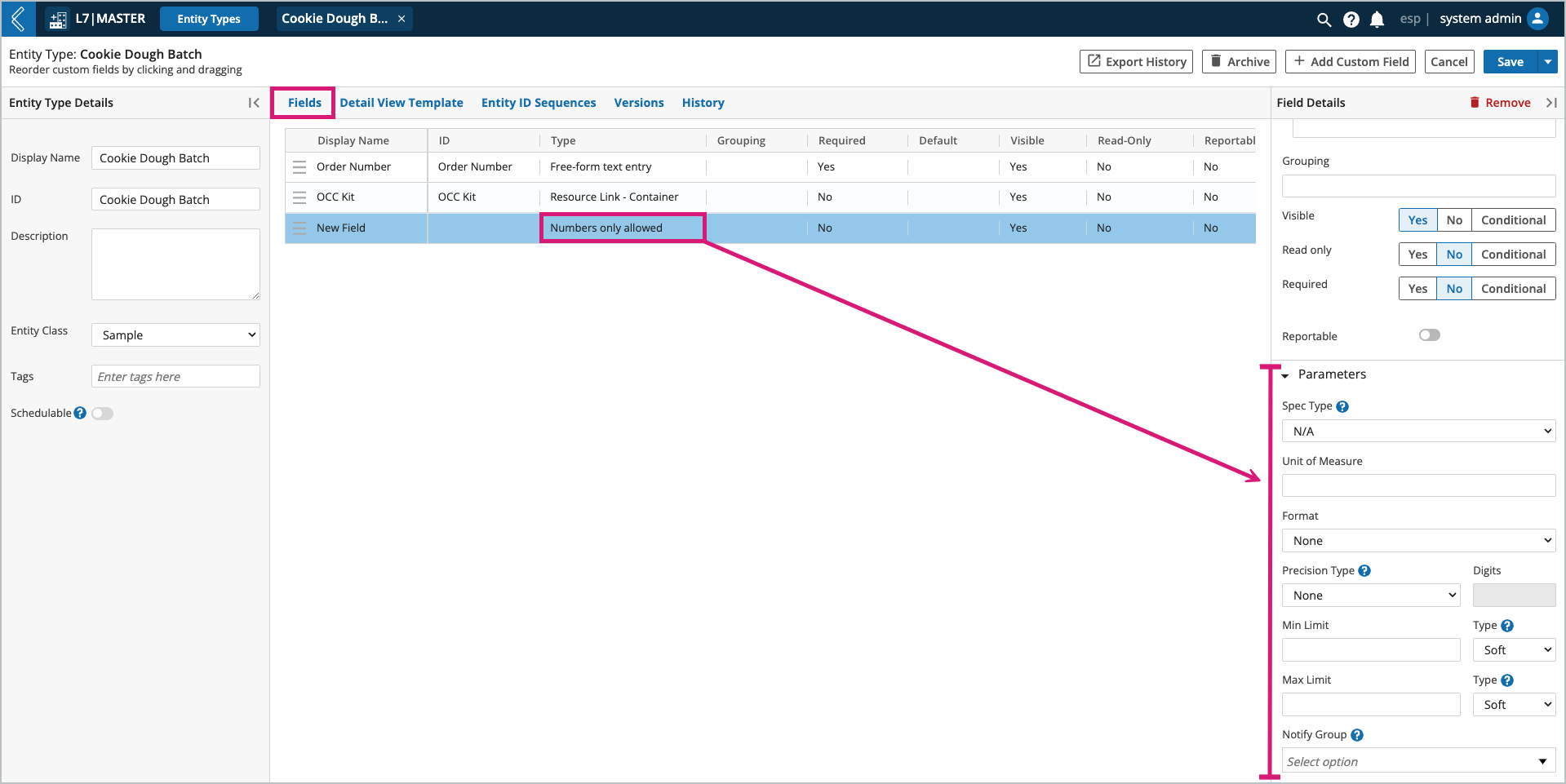This screenshot has width=1566, height=784.
Task: Switch to the Fields tab
Action: pos(304,103)
